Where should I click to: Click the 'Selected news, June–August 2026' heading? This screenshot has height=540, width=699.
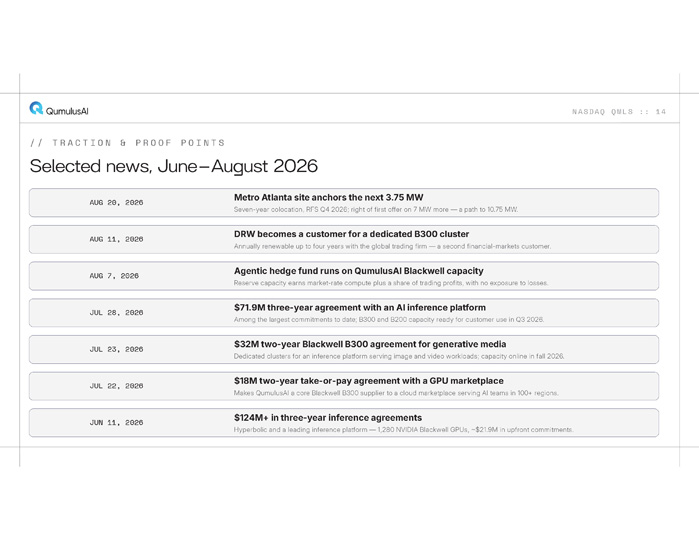(173, 166)
